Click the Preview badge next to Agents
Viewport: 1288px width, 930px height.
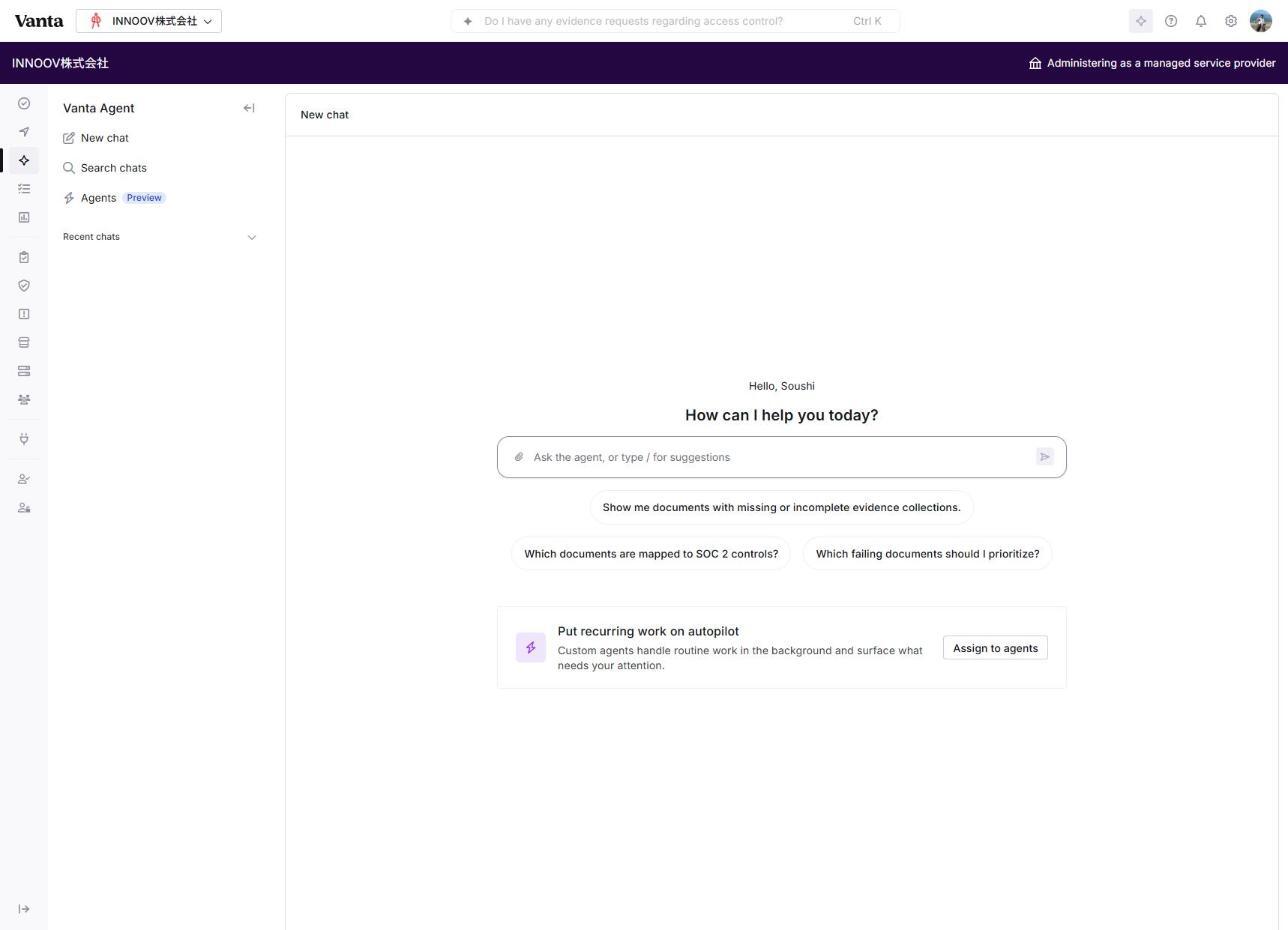point(144,198)
